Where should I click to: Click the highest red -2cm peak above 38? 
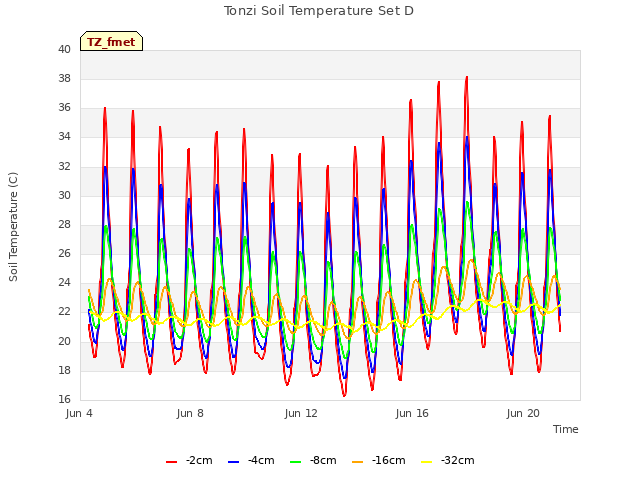click(x=467, y=78)
